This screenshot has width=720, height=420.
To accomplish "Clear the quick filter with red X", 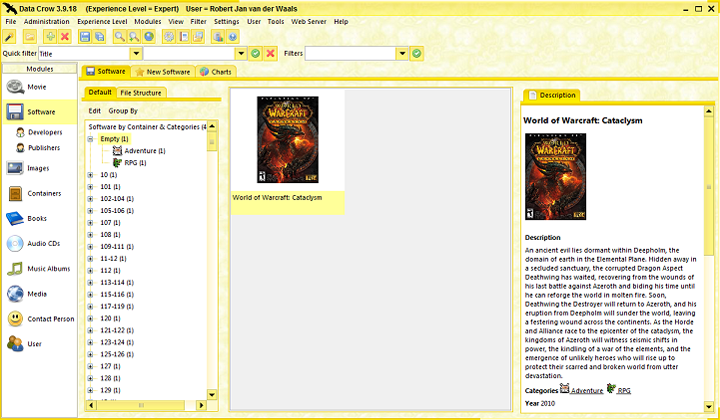I will pos(270,54).
